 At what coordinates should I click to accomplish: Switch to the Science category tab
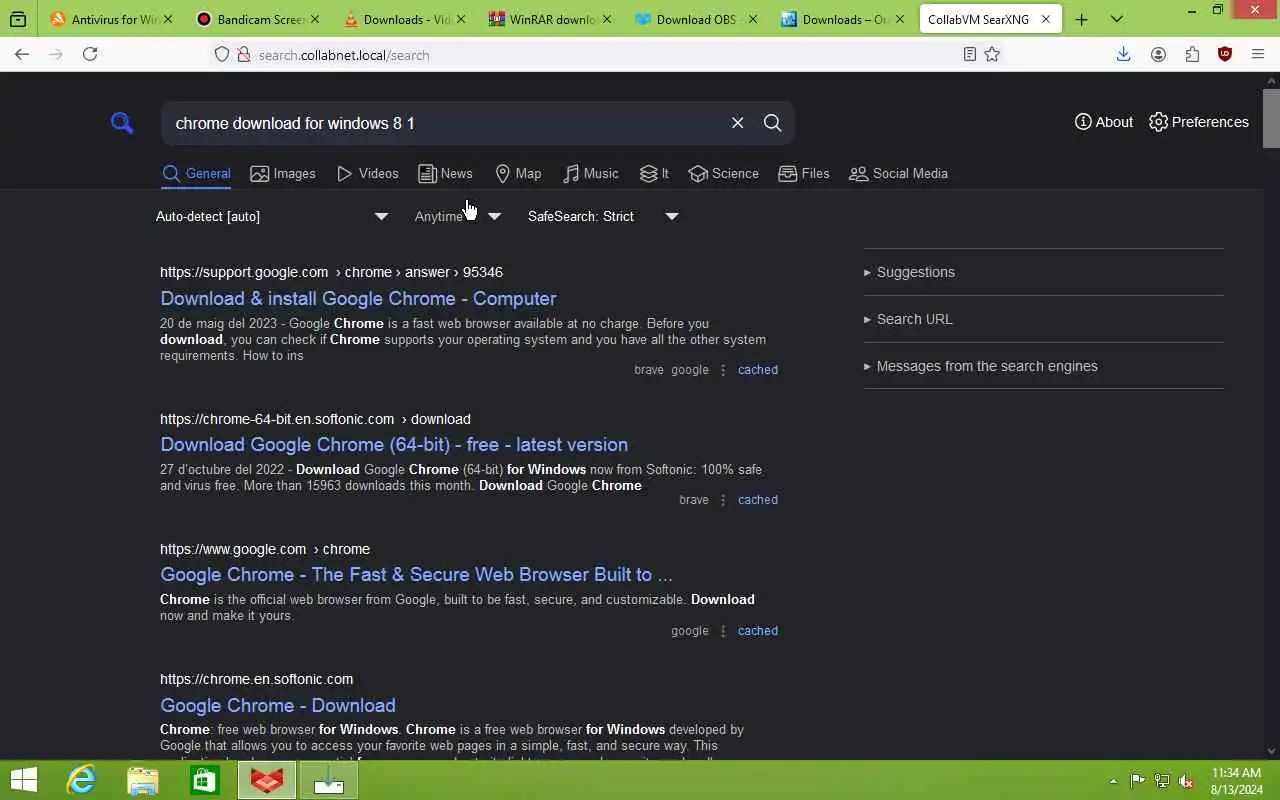click(724, 174)
